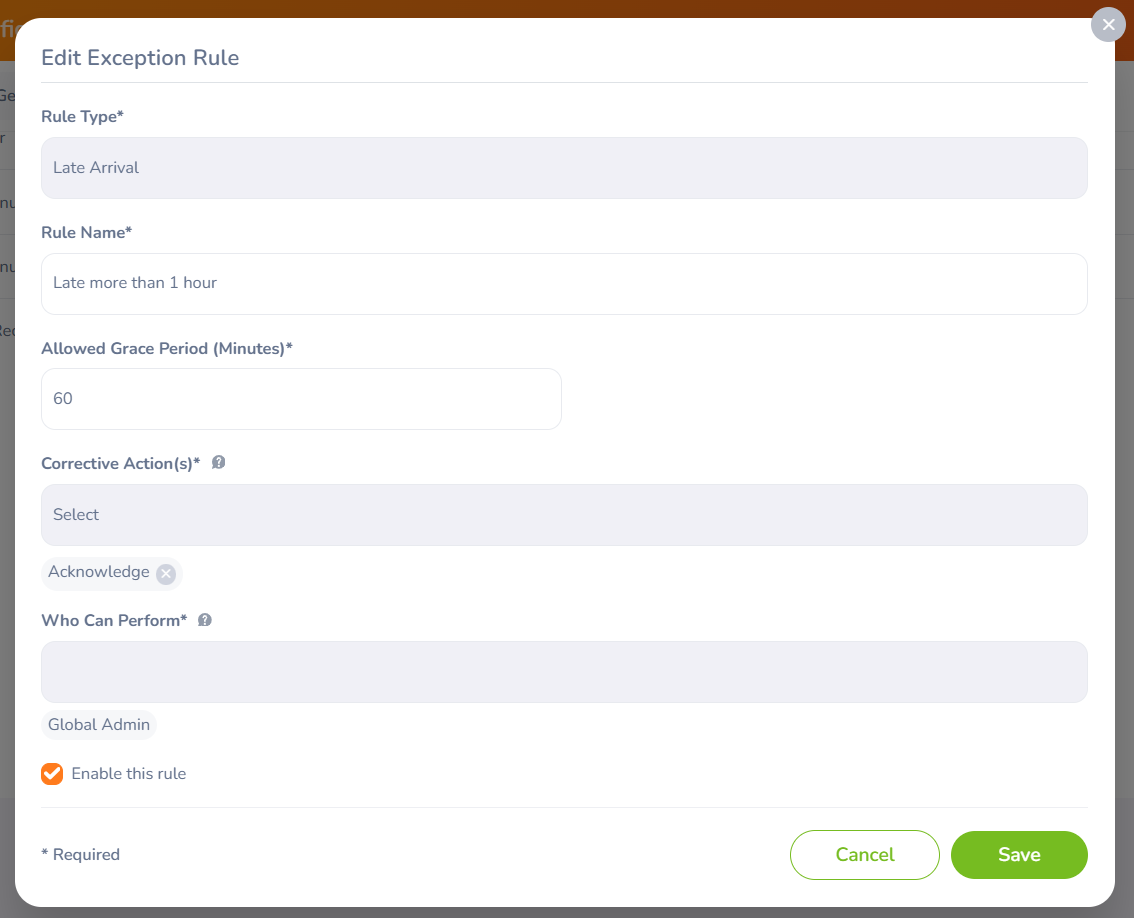Click the Allowed Grace Period label
Image resolution: width=1134 pixels, height=918 pixels.
point(166,349)
